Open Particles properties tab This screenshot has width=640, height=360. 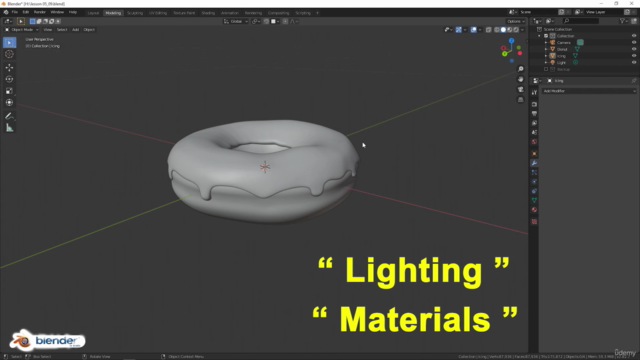coord(534,172)
